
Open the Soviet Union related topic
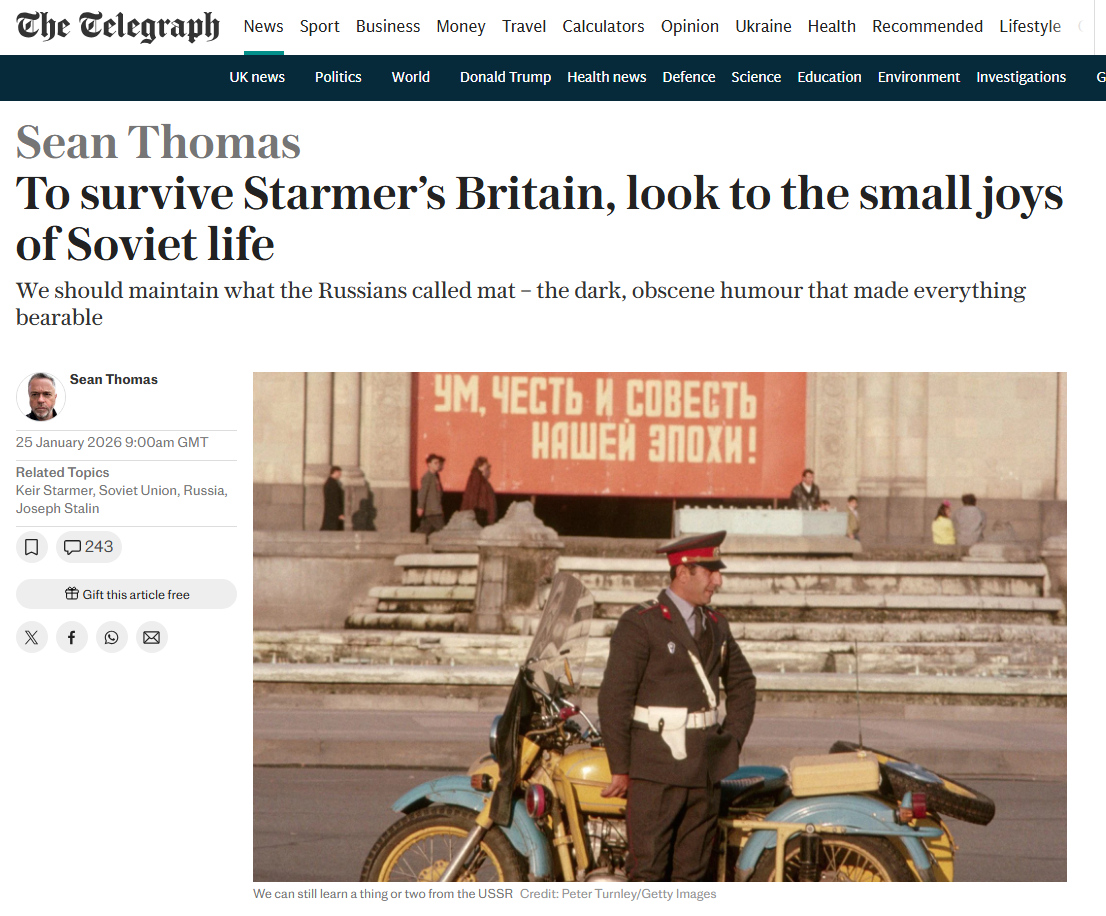[138, 491]
